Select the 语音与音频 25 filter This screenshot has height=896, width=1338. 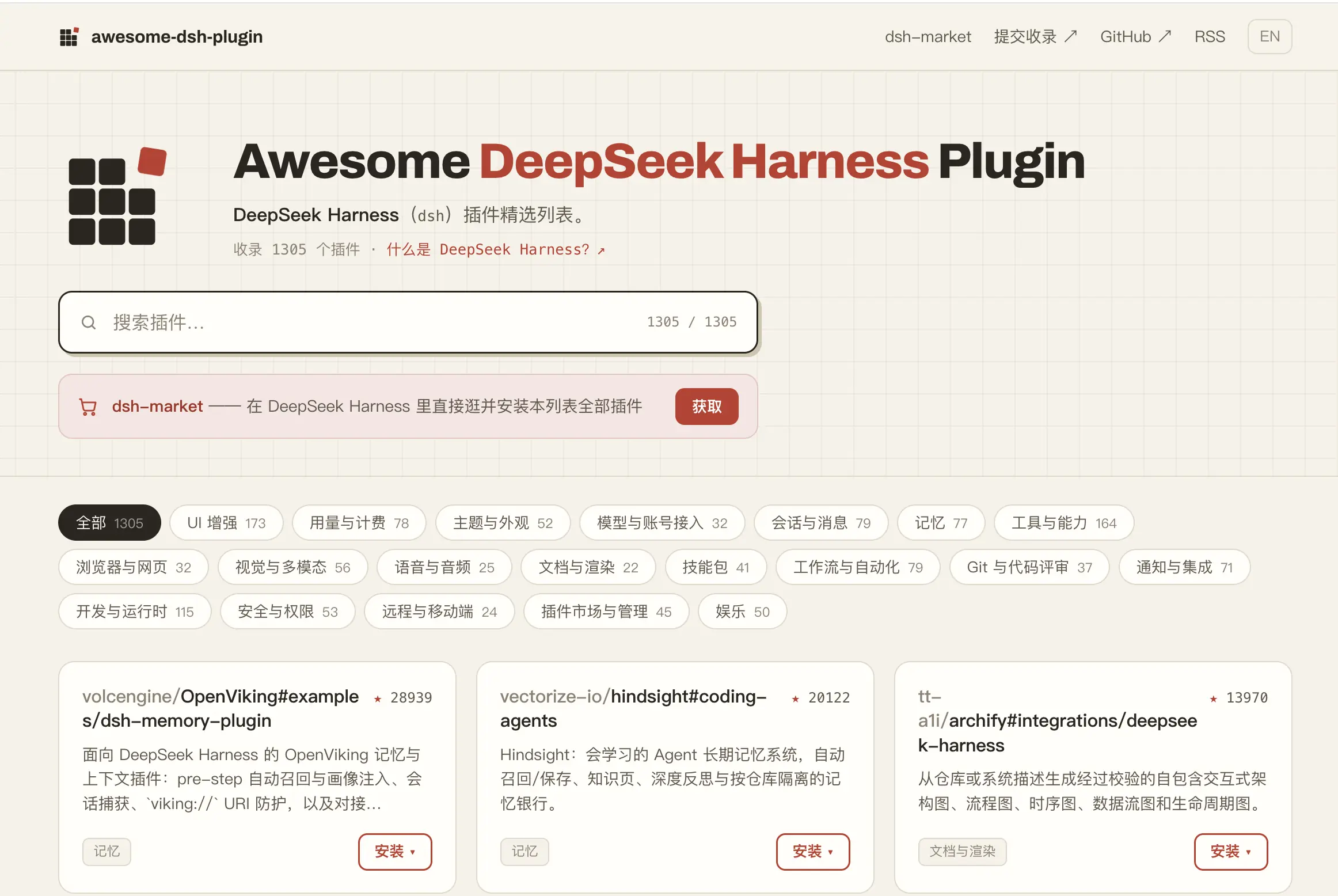pyautogui.click(x=444, y=567)
